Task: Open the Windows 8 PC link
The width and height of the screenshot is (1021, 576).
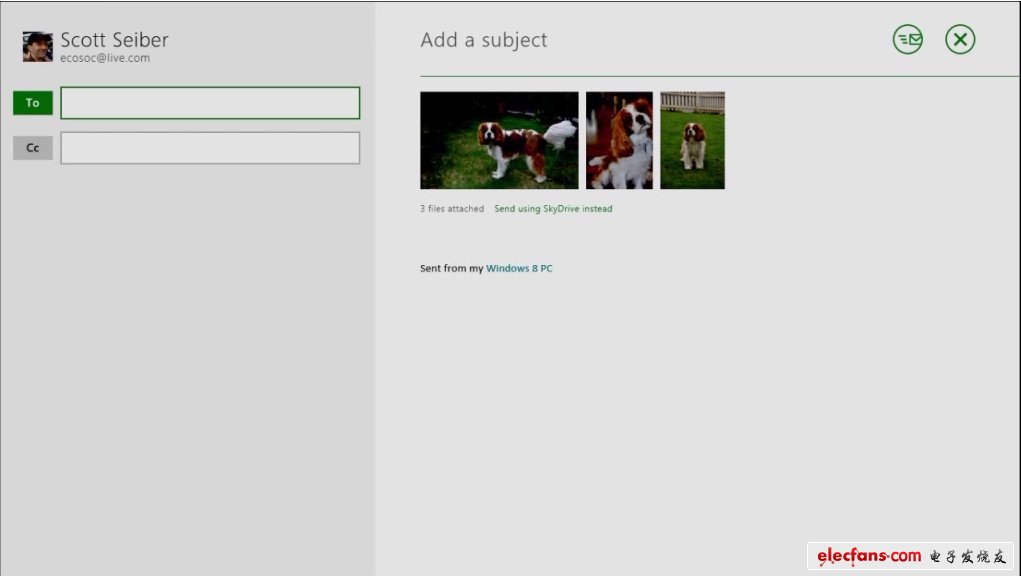Action: coord(519,269)
